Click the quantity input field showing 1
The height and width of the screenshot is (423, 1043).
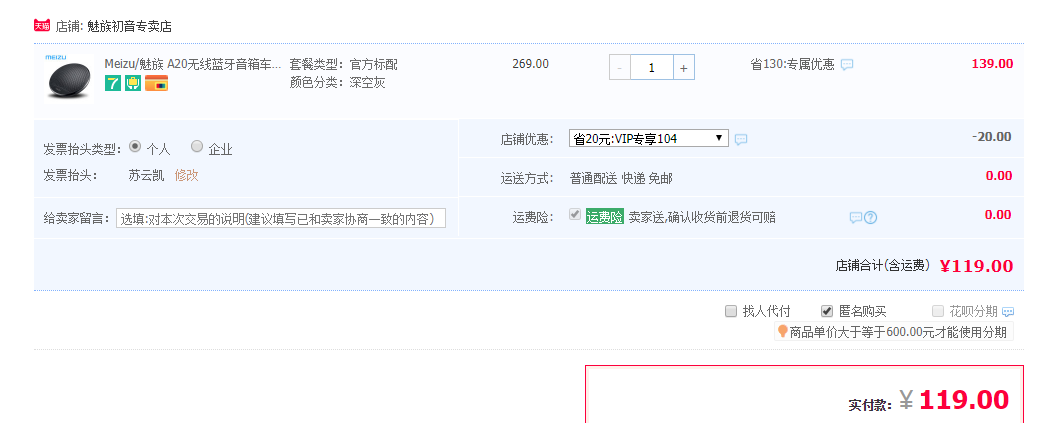[652, 67]
